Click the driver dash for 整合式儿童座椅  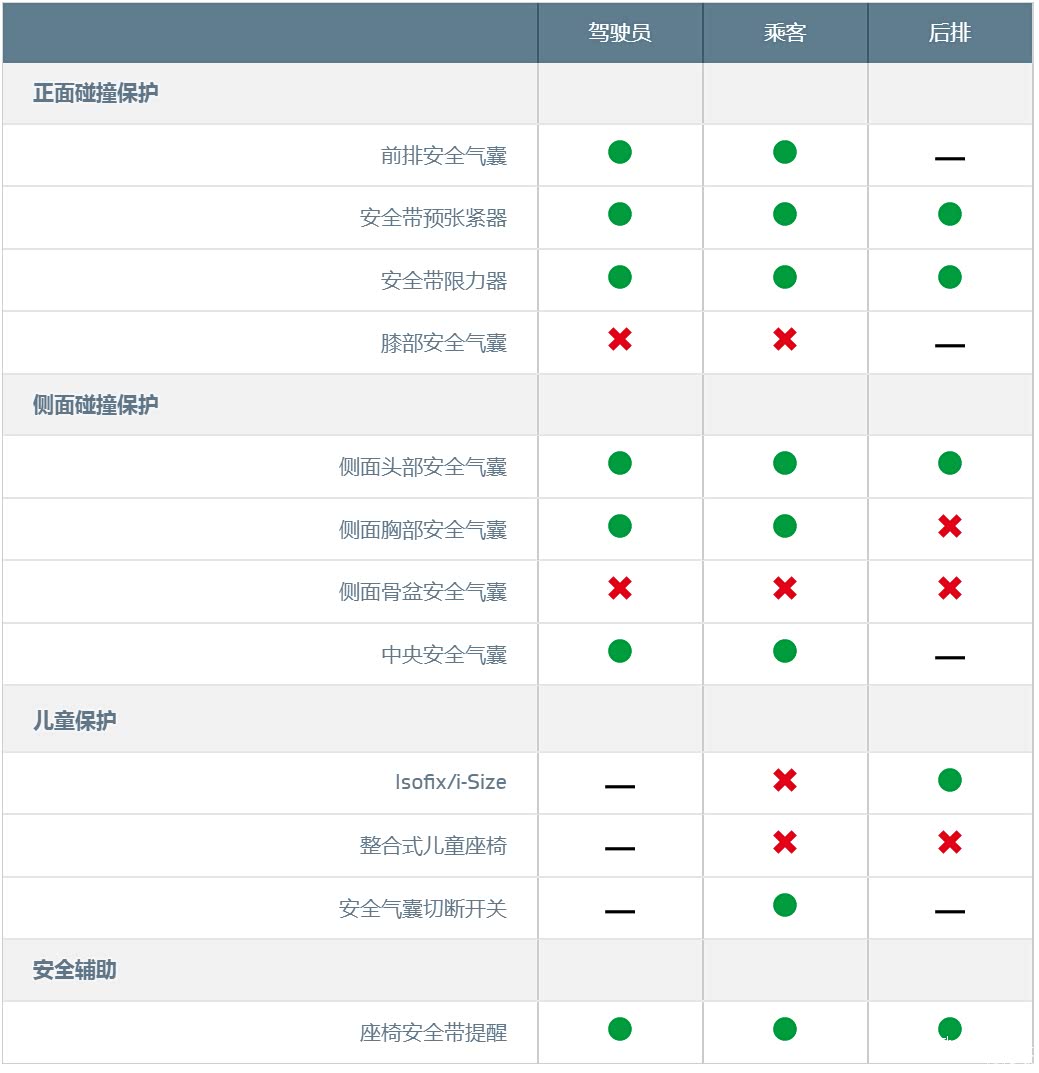(x=620, y=848)
